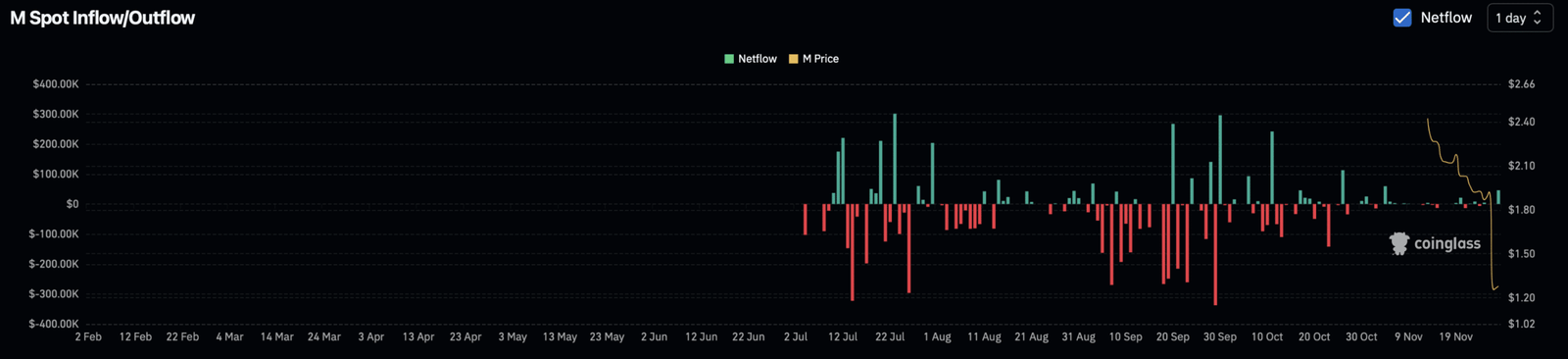Click the Netflow checkbox label text

[1446, 18]
